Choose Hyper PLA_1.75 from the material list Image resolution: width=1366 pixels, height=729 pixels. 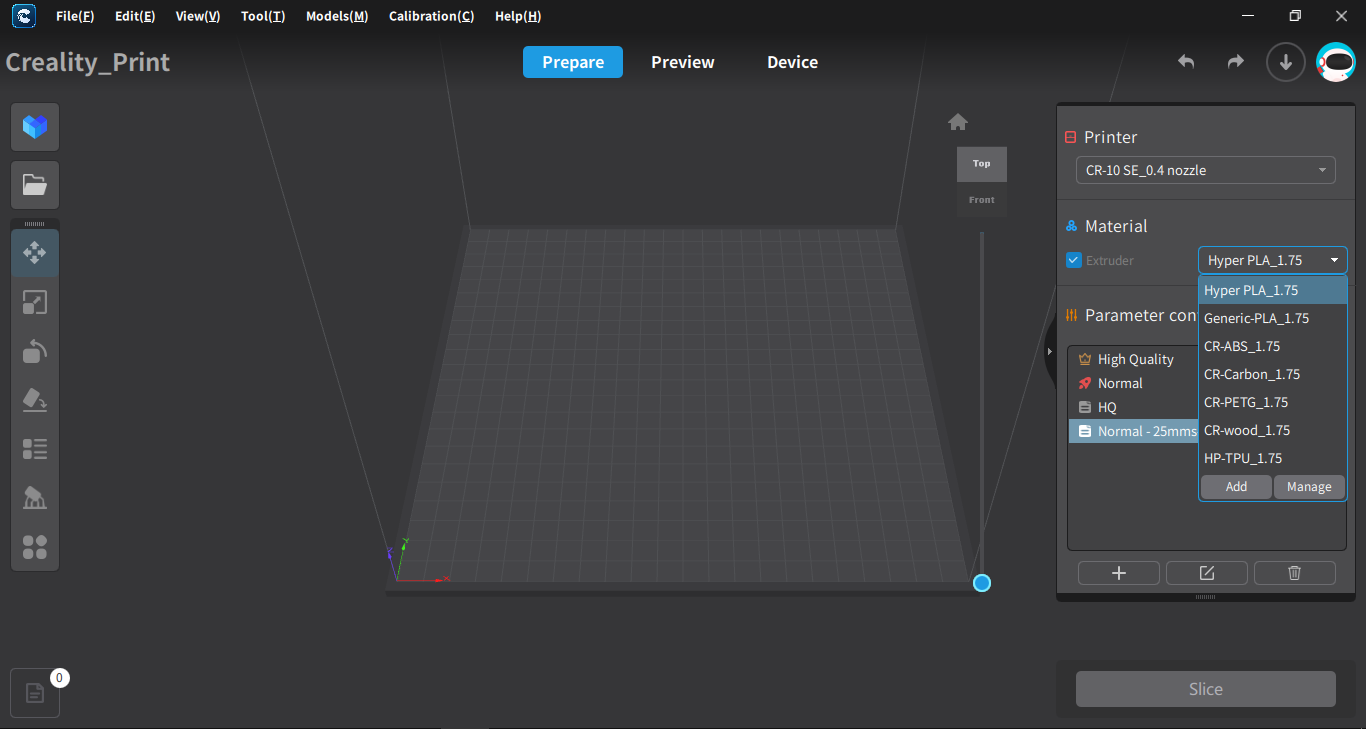(x=1273, y=290)
